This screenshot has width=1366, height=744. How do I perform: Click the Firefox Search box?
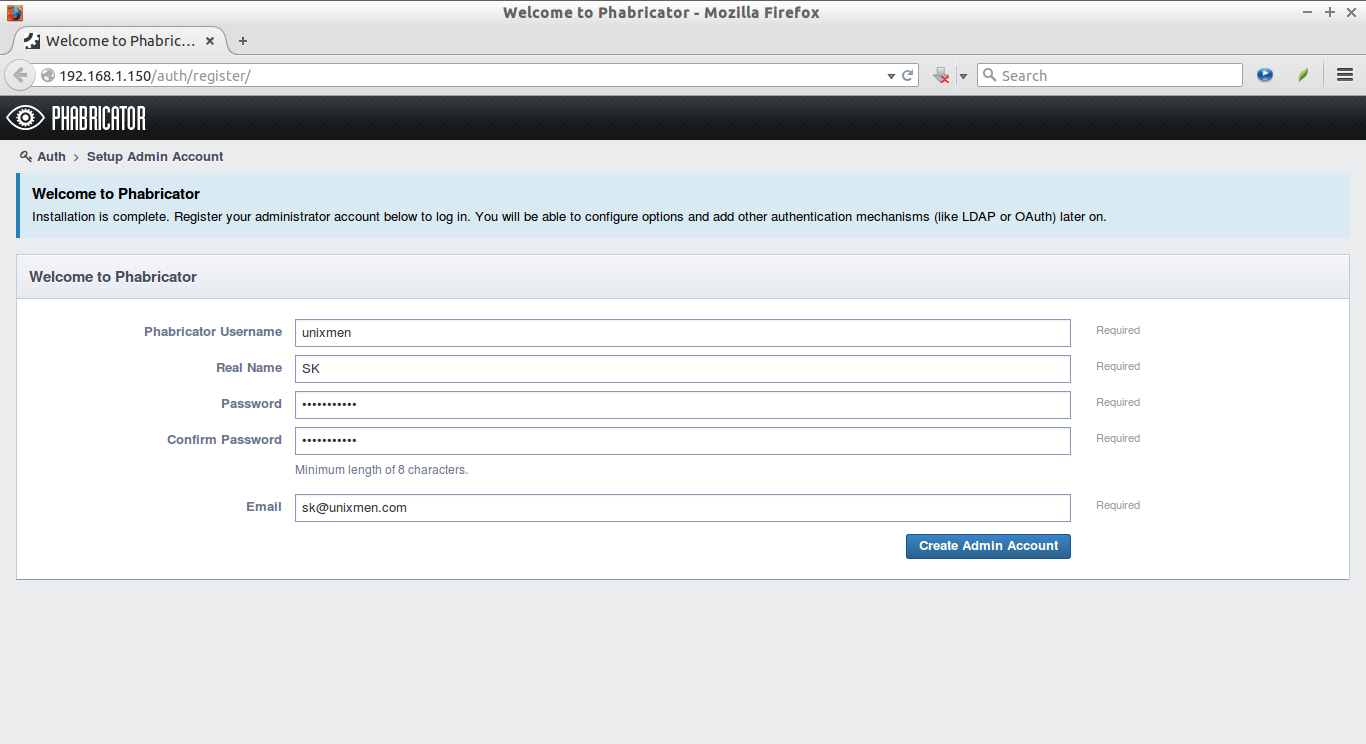coord(1109,76)
